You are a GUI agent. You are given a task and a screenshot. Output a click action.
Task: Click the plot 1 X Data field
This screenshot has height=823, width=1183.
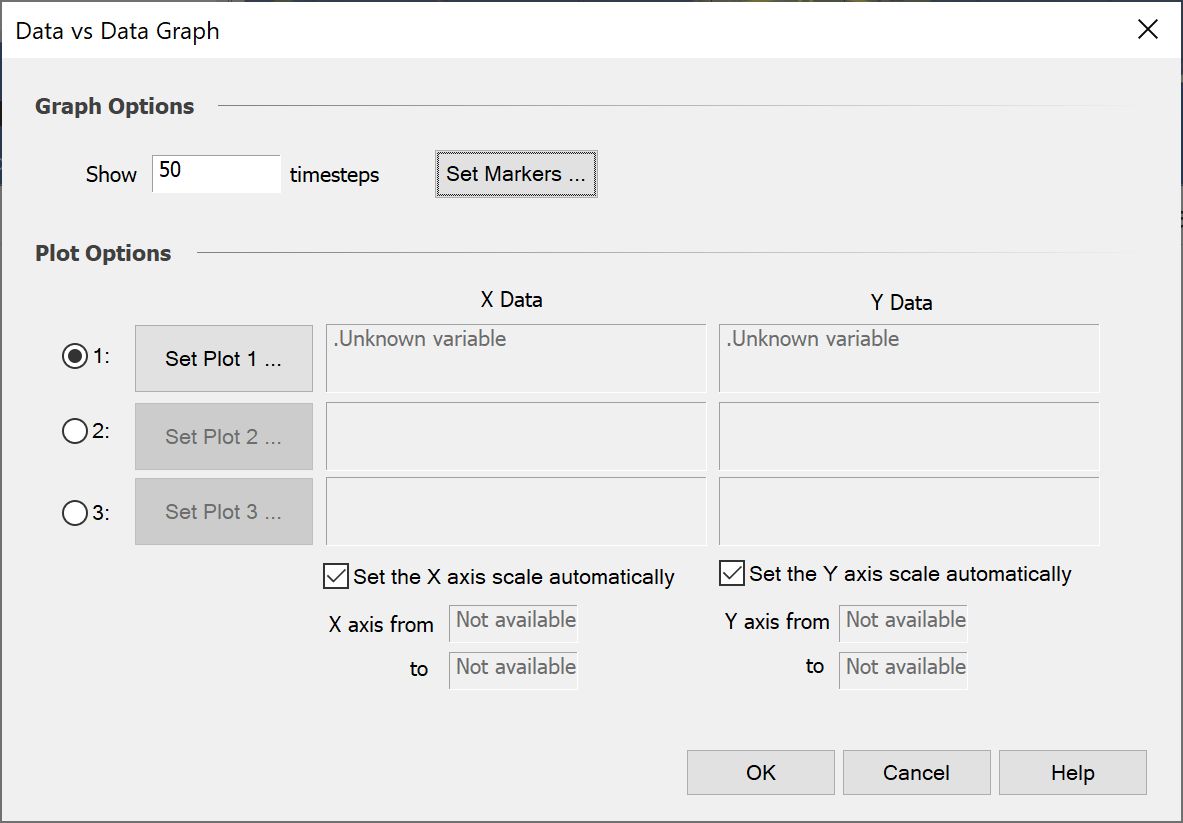516,358
